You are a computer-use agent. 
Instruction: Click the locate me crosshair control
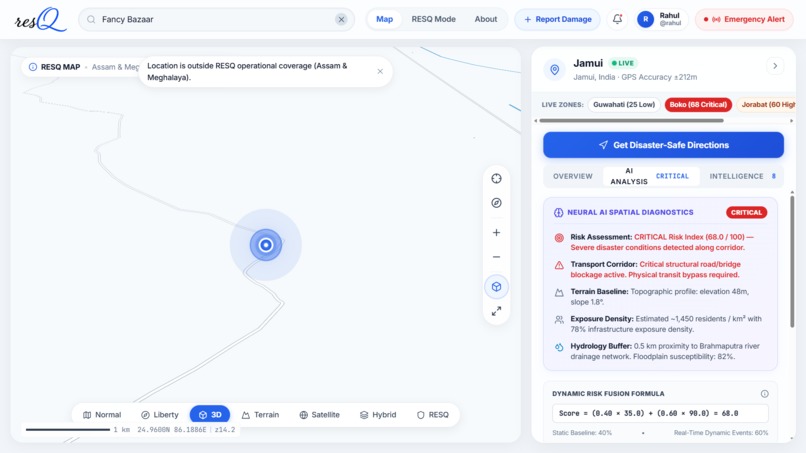496,178
